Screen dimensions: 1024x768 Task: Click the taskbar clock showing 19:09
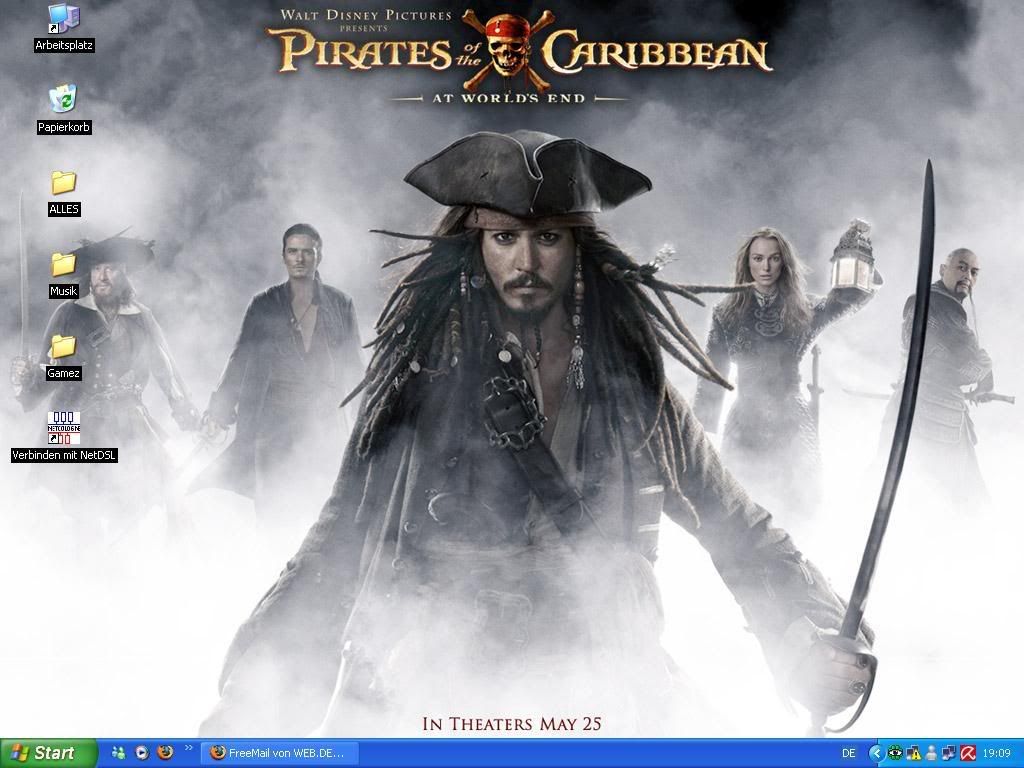pos(996,753)
